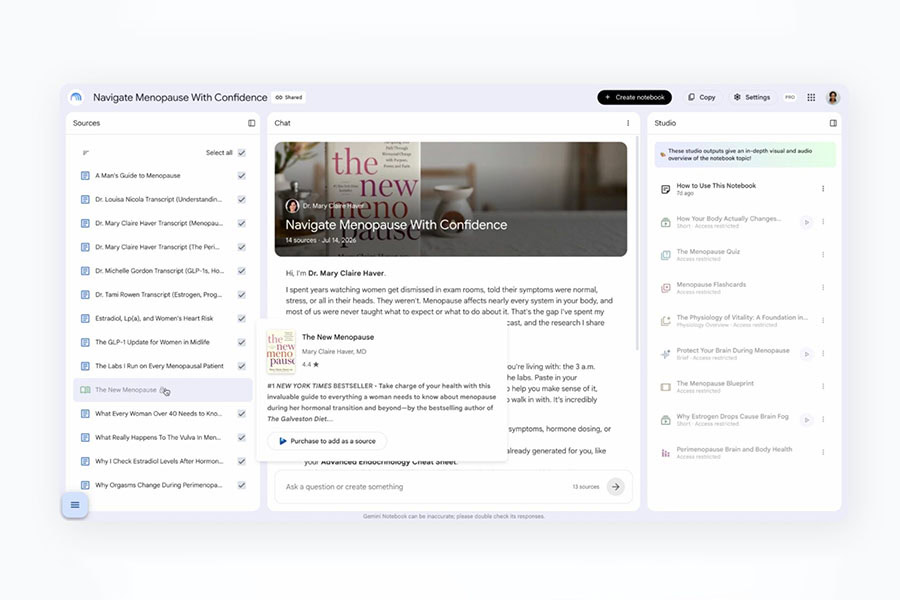Click the Shared link badge
This screenshot has width=900, height=600.
(x=289, y=98)
